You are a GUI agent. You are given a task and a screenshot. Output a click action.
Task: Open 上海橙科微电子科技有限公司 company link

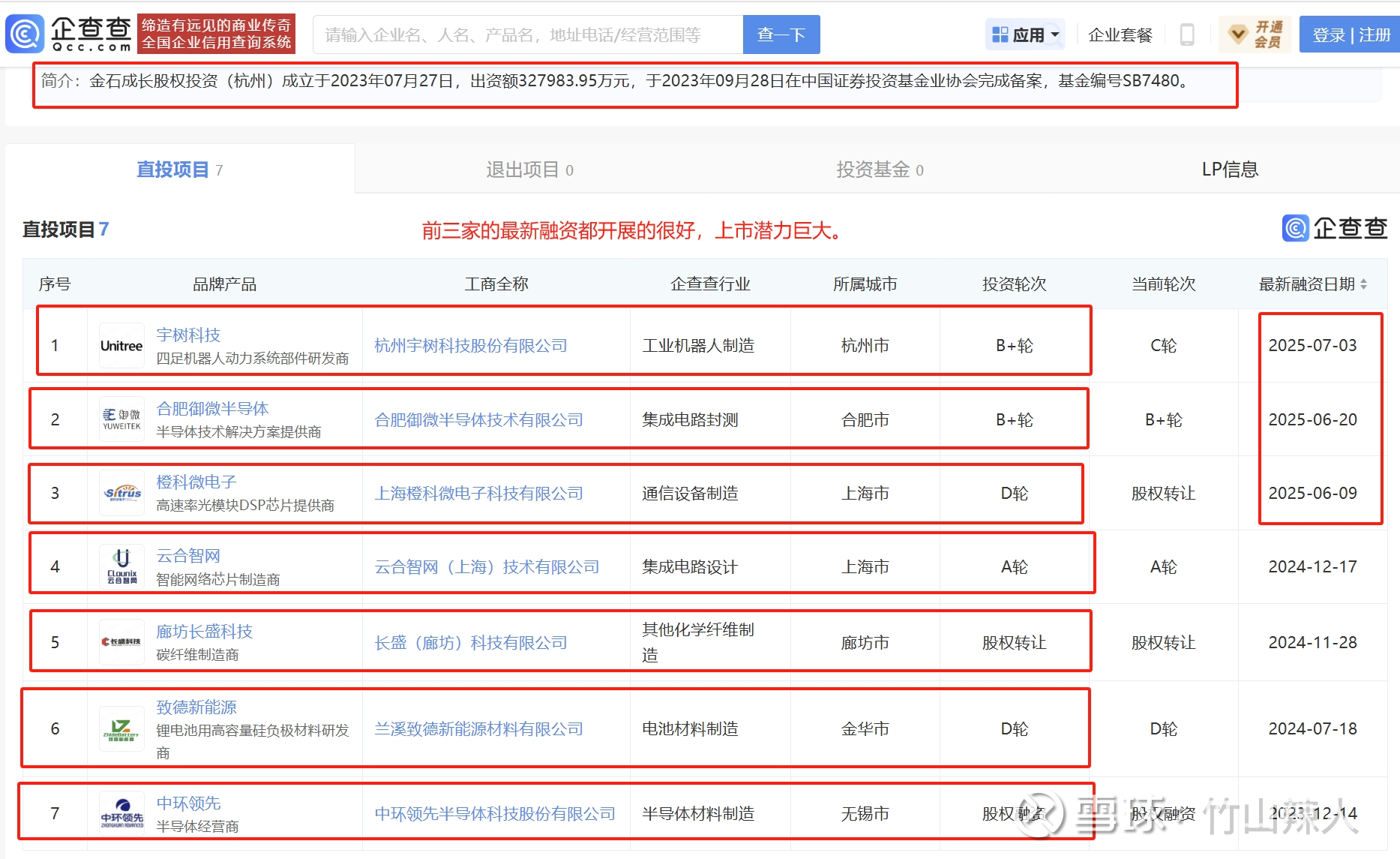pos(479,494)
